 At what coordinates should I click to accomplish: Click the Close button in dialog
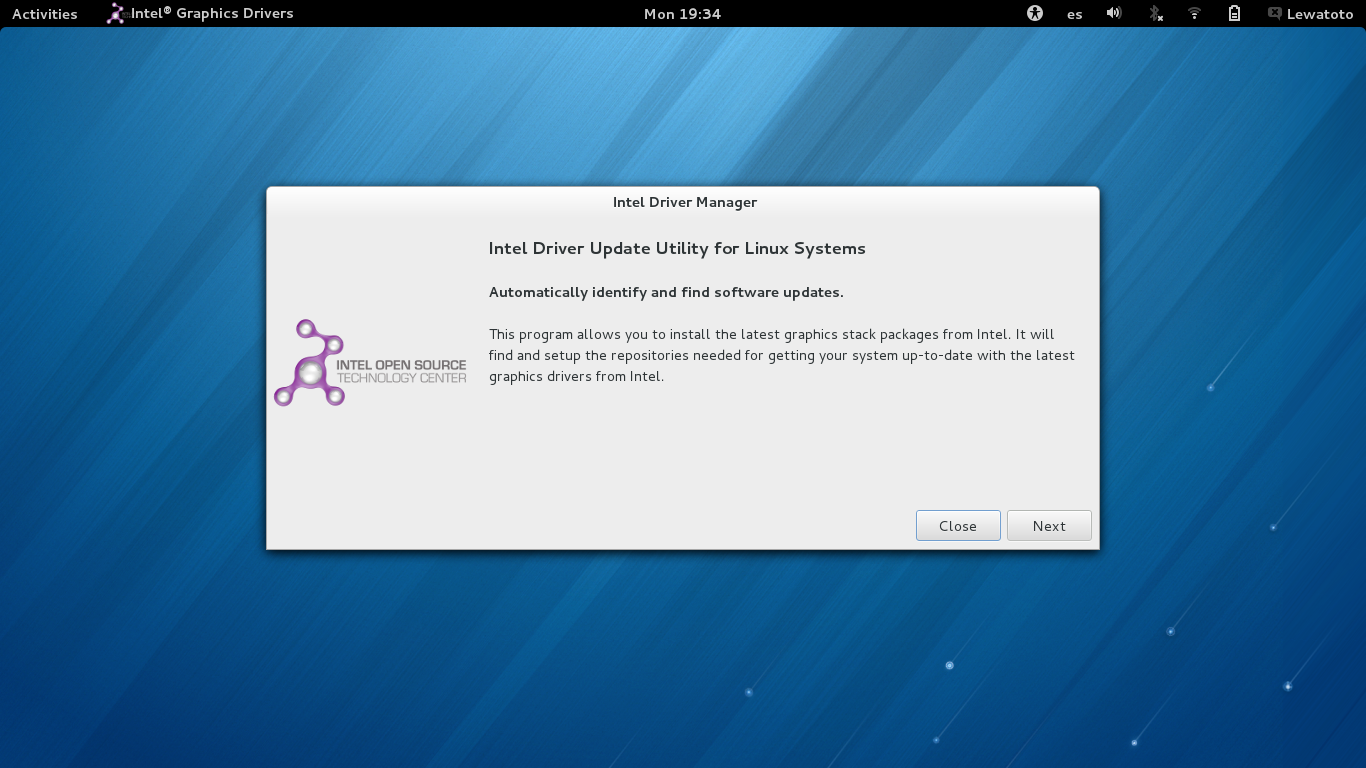click(x=958, y=526)
